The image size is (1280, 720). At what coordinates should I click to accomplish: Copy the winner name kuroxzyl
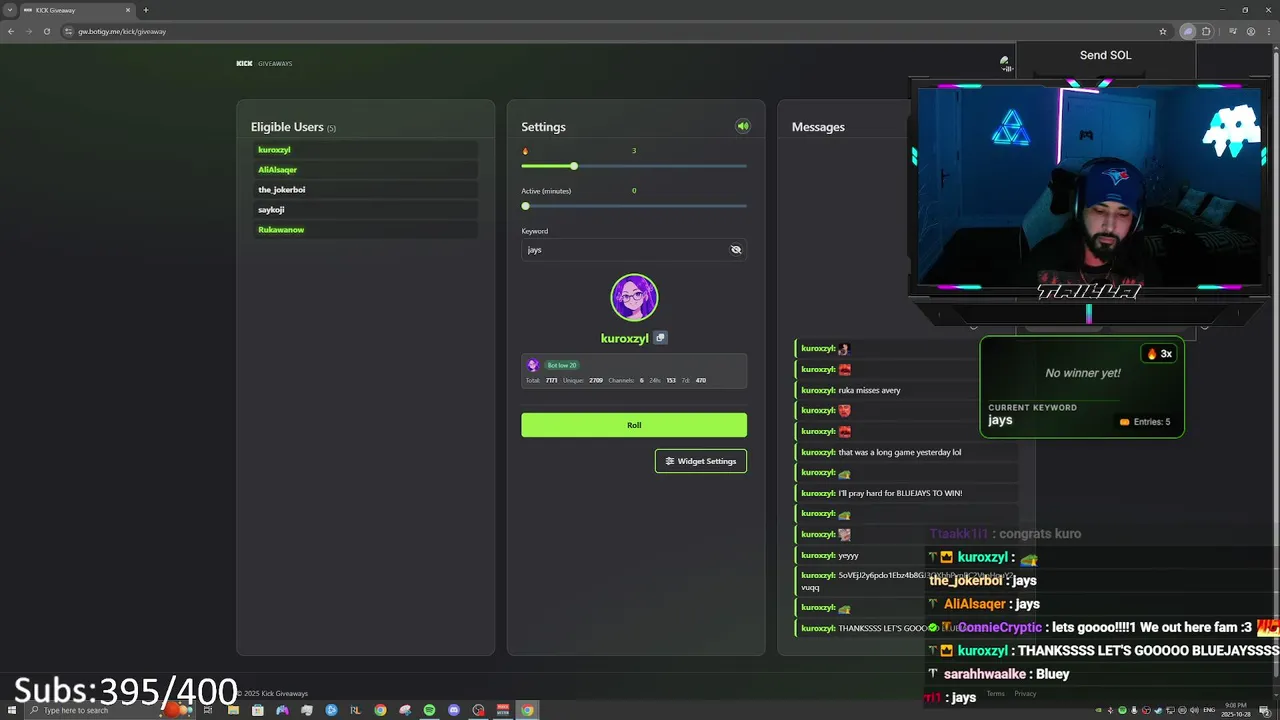(660, 338)
